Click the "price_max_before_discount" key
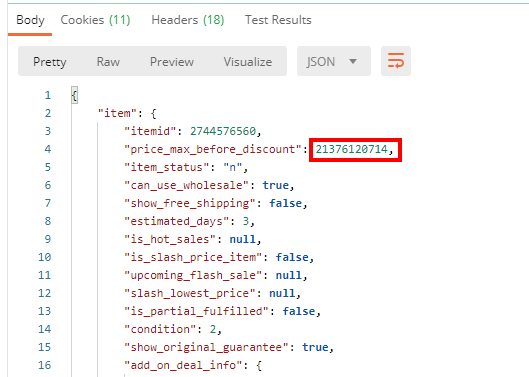The image size is (529, 377). click(x=213, y=149)
